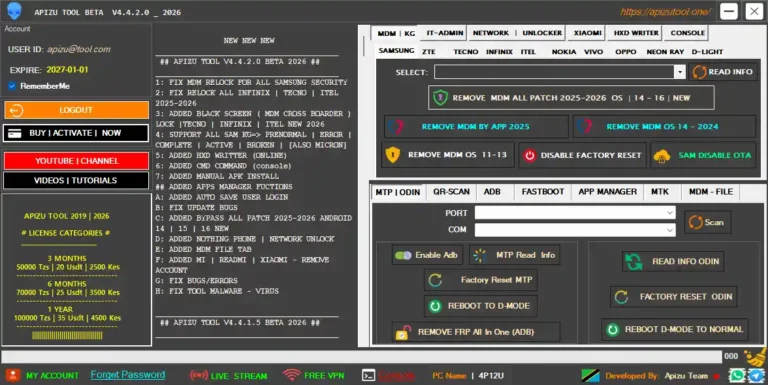Click the shield icon on Remove MDM by App 2025

[396, 126]
